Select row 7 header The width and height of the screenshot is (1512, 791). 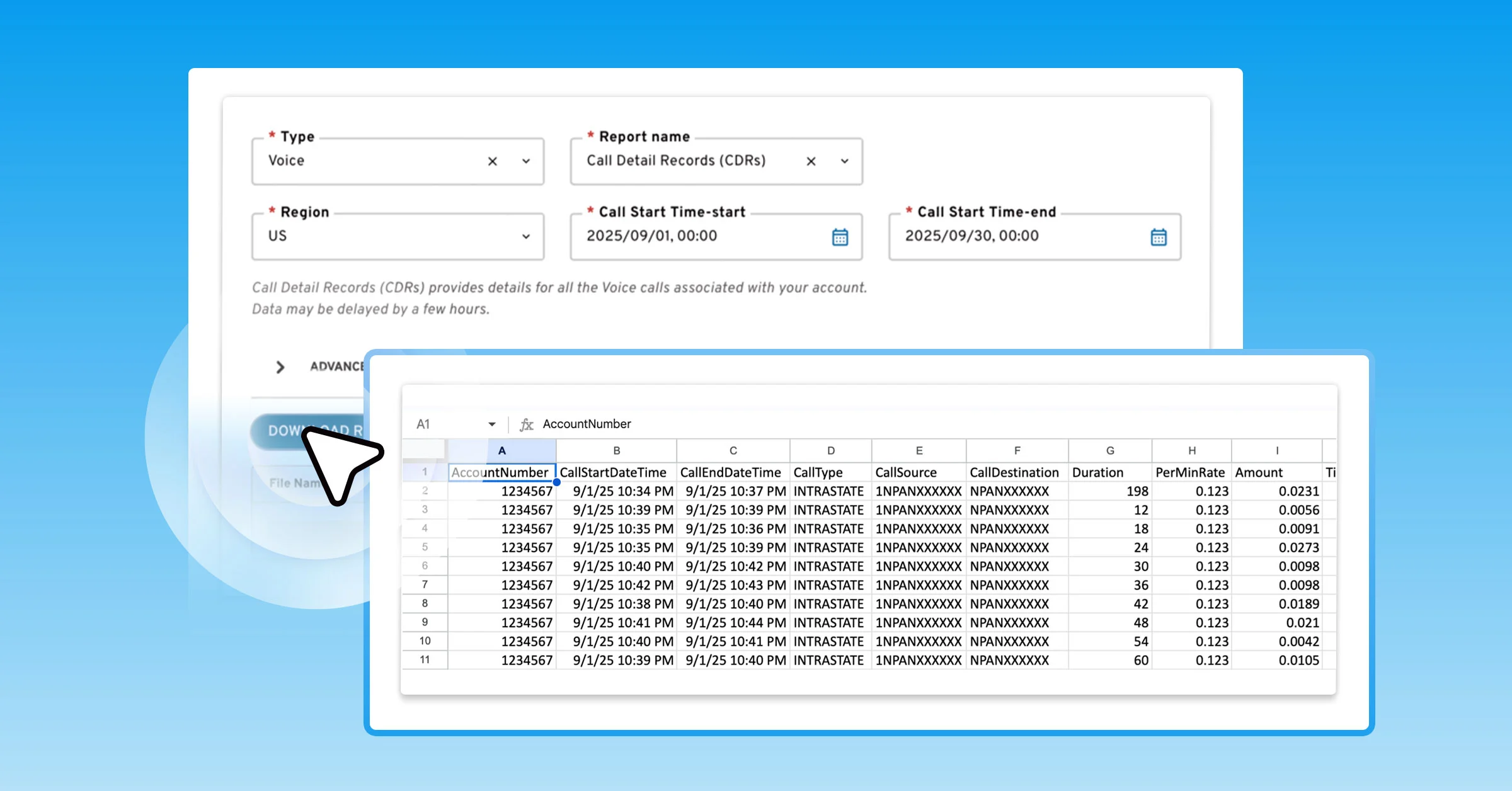[x=425, y=584]
